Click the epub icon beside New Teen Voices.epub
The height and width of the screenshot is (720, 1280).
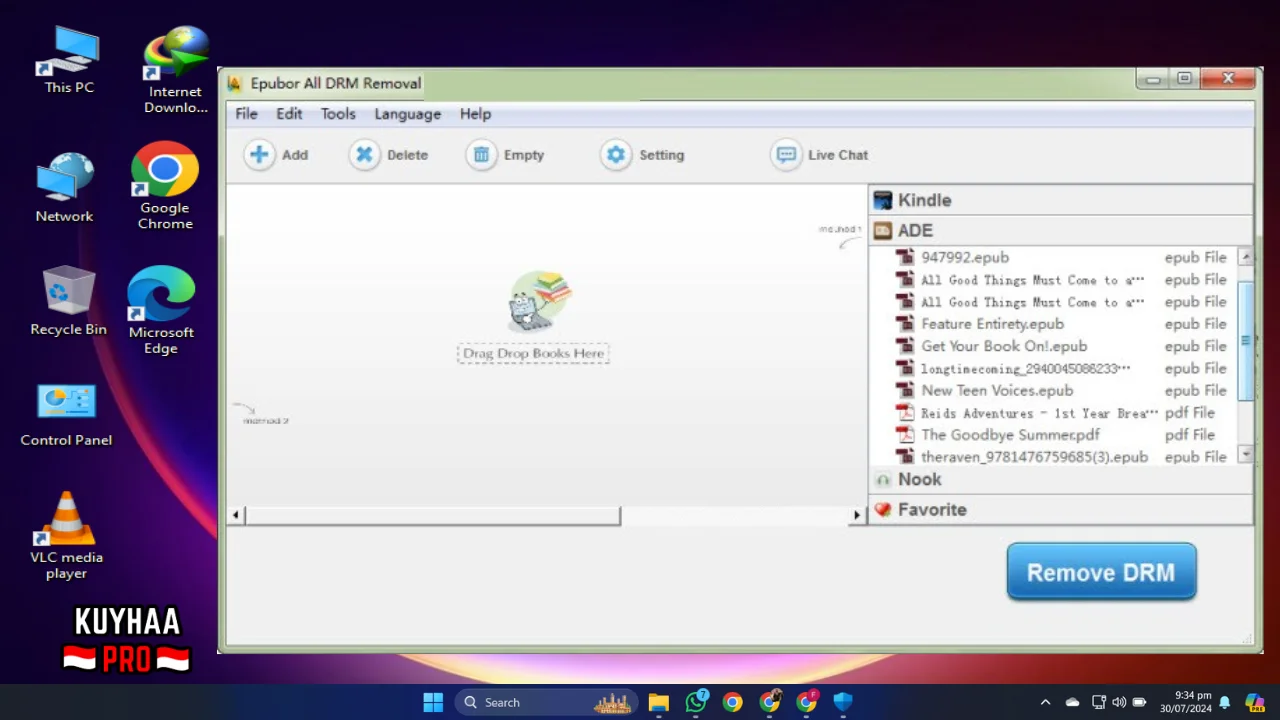pyautogui.click(x=905, y=390)
